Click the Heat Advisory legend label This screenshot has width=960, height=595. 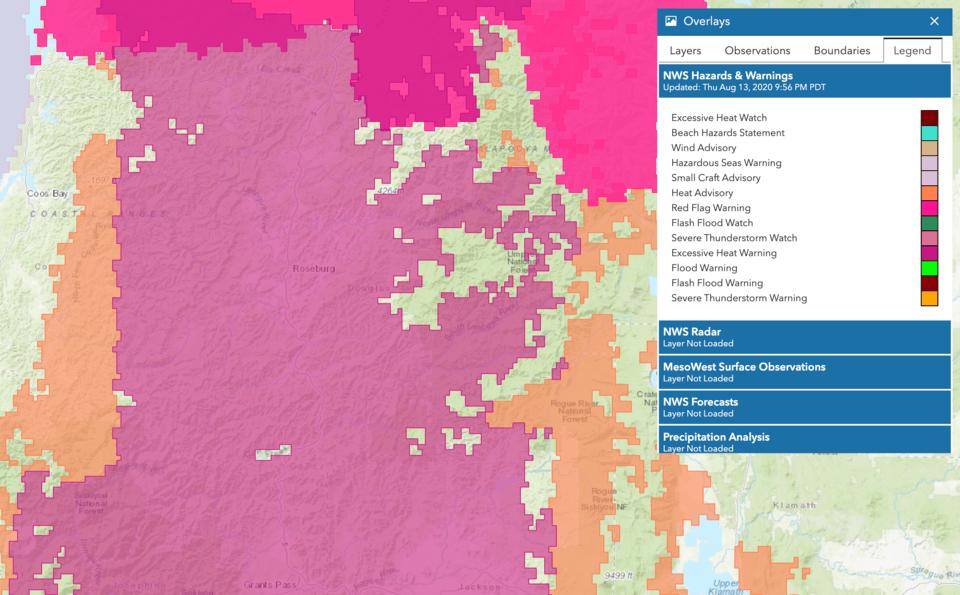702,193
